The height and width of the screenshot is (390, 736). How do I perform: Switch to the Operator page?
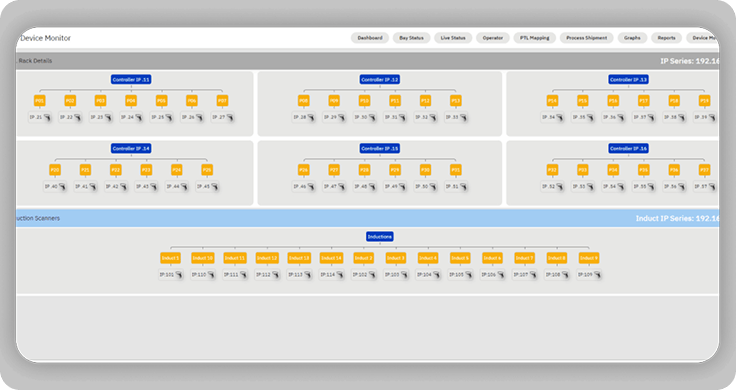(x=493, y=38)
